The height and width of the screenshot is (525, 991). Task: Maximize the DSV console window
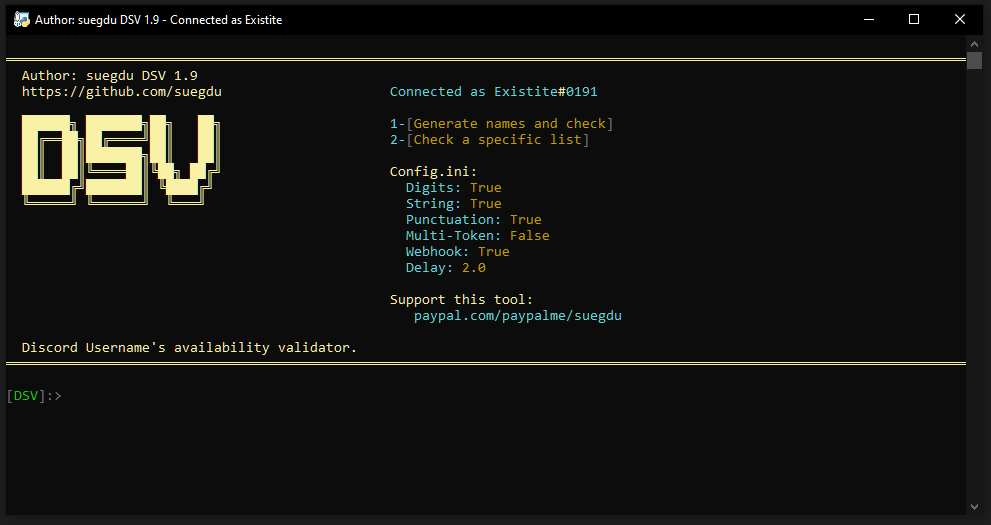(x=914, y=19)
